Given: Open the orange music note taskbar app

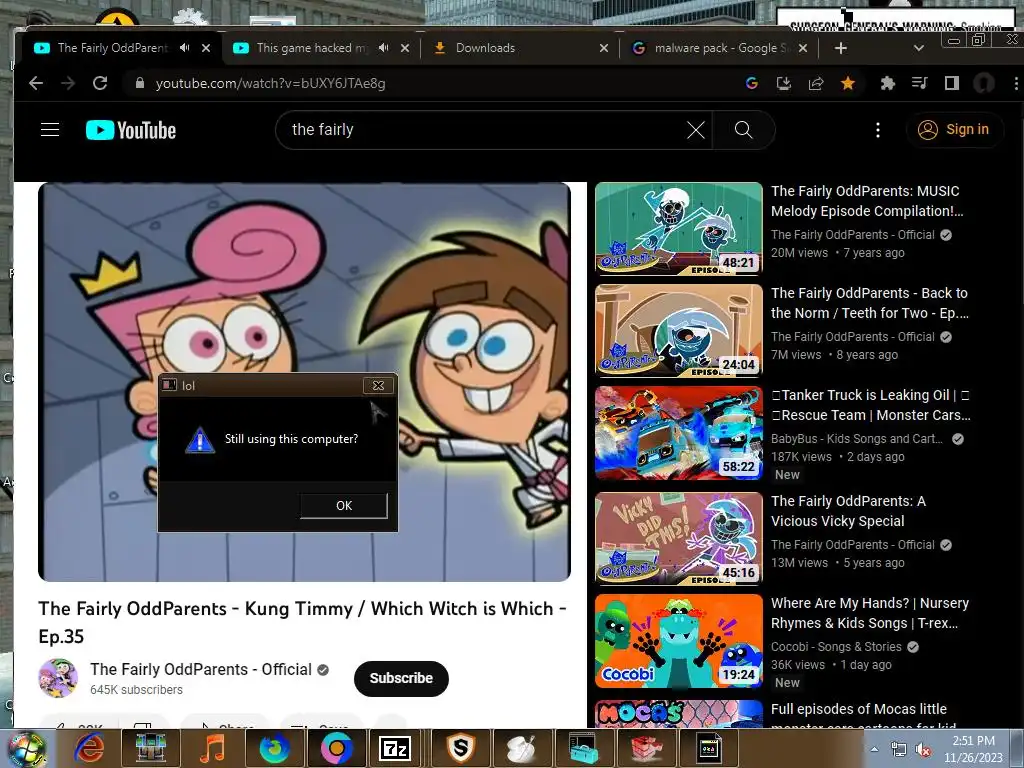Looking at the screenshot, I should (212, 748).
